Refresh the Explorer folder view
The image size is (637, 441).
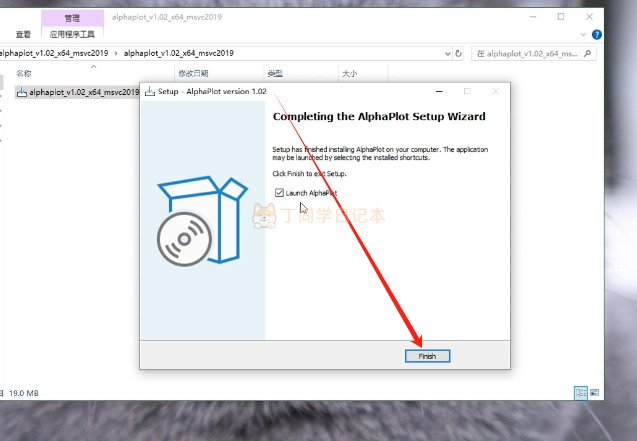coord(459,53)
